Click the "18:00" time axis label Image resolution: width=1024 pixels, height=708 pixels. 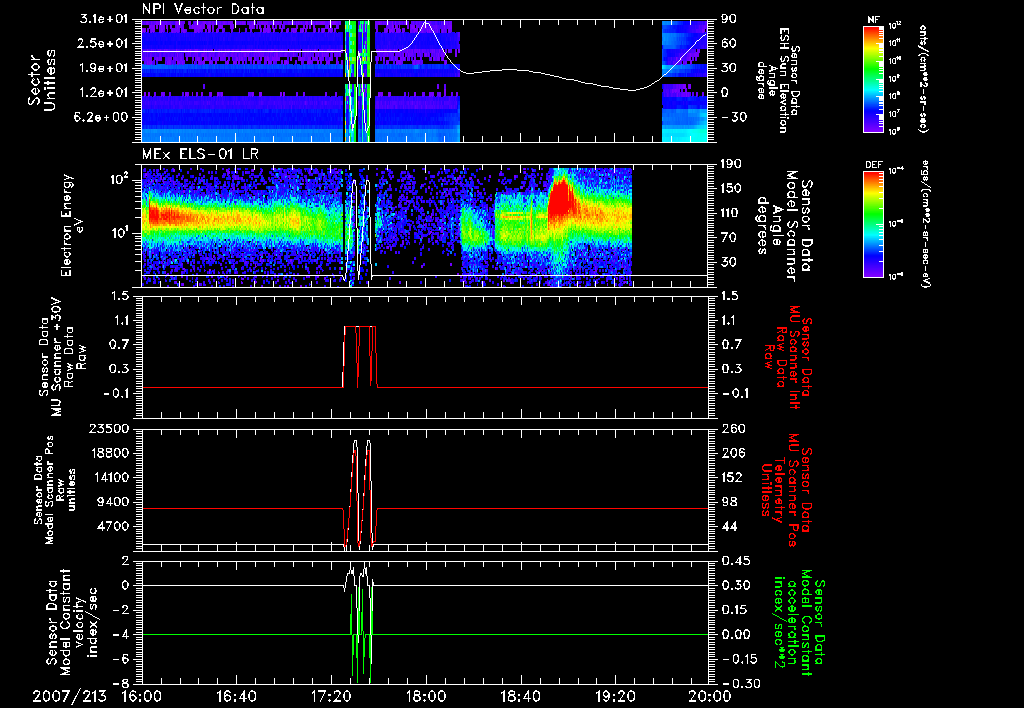click(x=426, y=696)
